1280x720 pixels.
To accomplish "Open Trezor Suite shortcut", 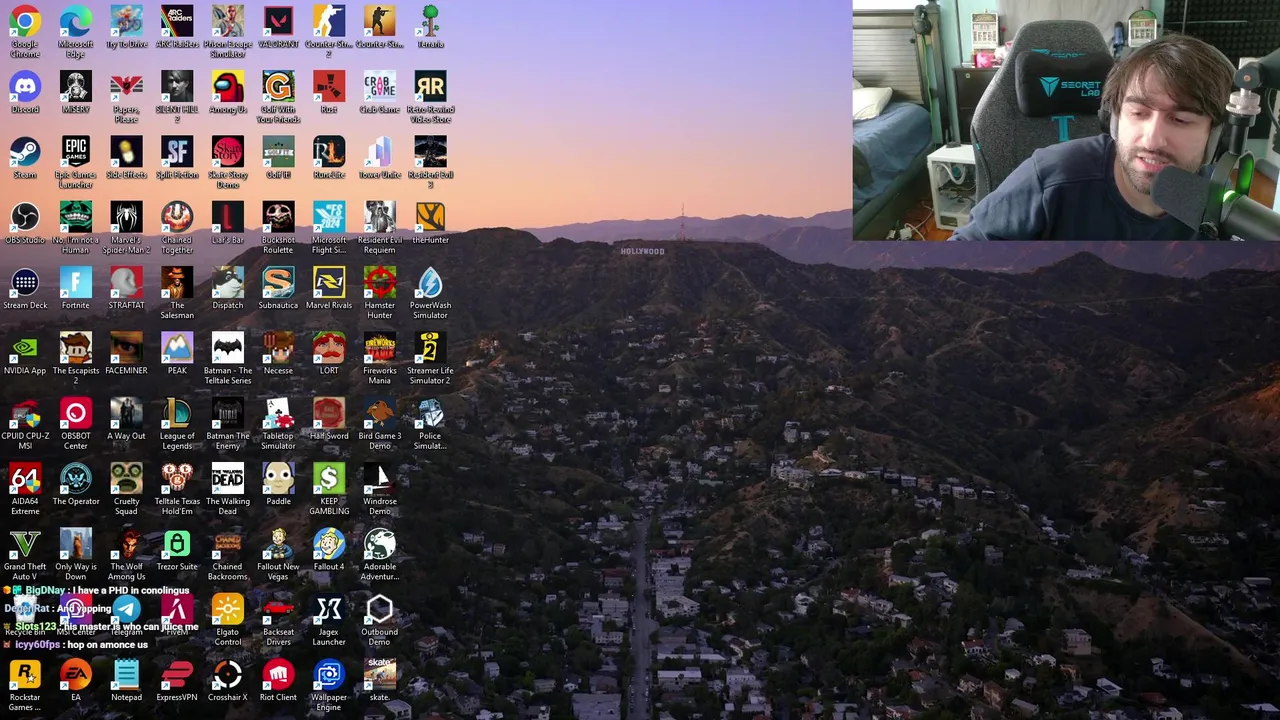I will [177, 544].
